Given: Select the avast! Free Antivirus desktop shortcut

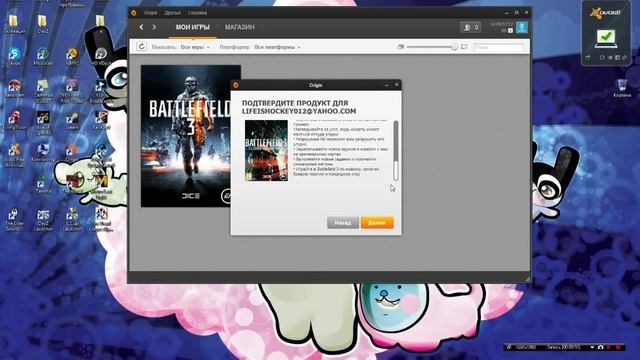Looking at the screenshot, I should (x=14, y=156).
